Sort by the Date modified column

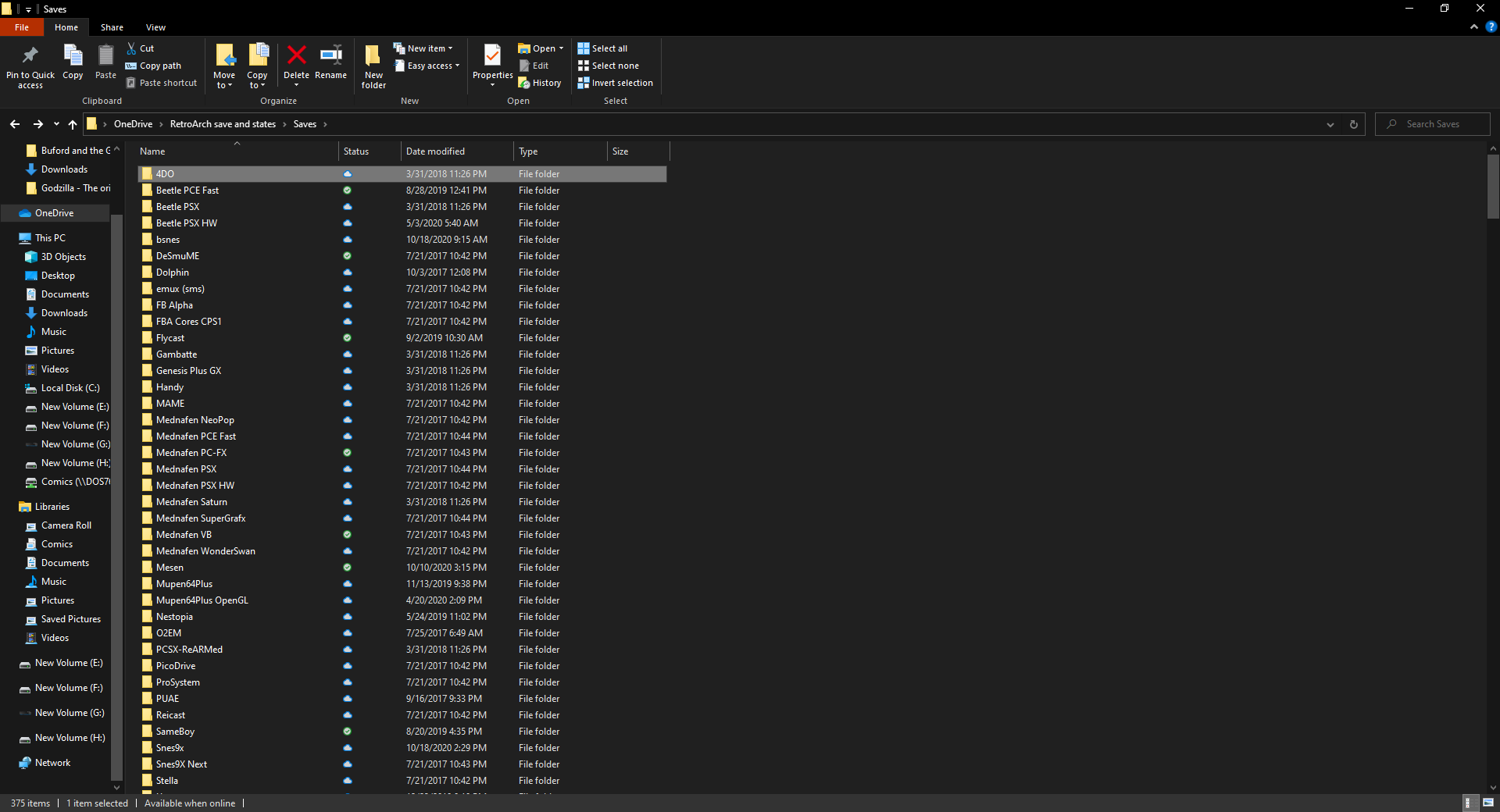(x=457, y=151)
